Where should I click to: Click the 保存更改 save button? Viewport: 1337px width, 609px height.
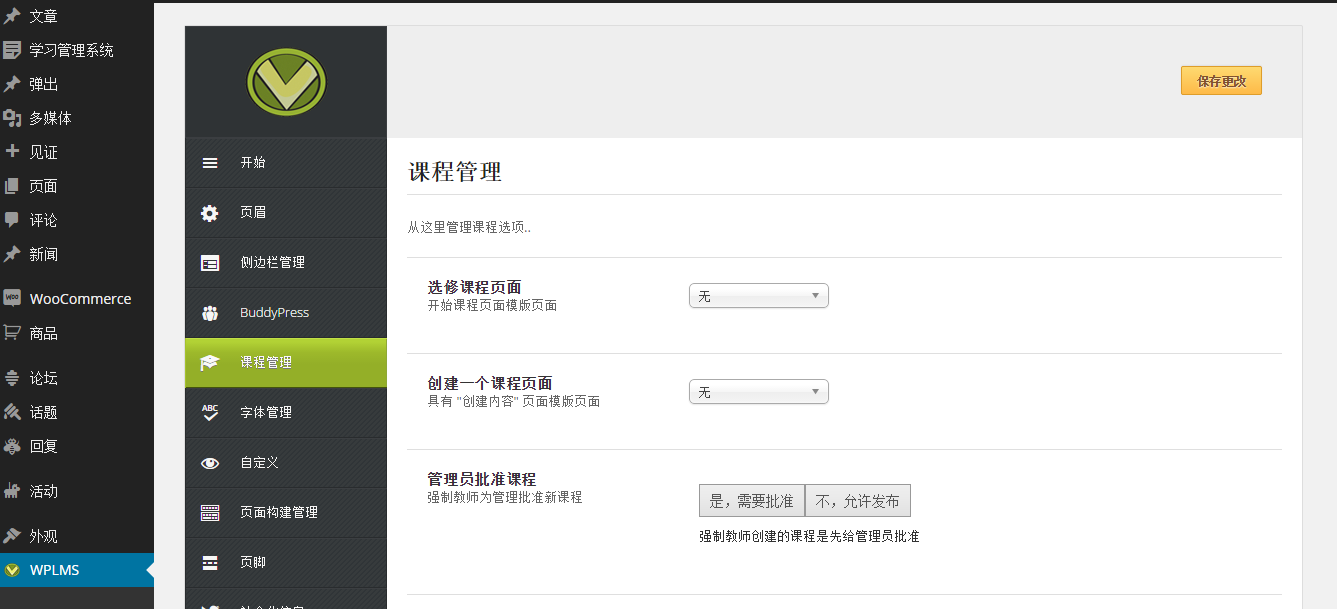[x=1221, y=81]
